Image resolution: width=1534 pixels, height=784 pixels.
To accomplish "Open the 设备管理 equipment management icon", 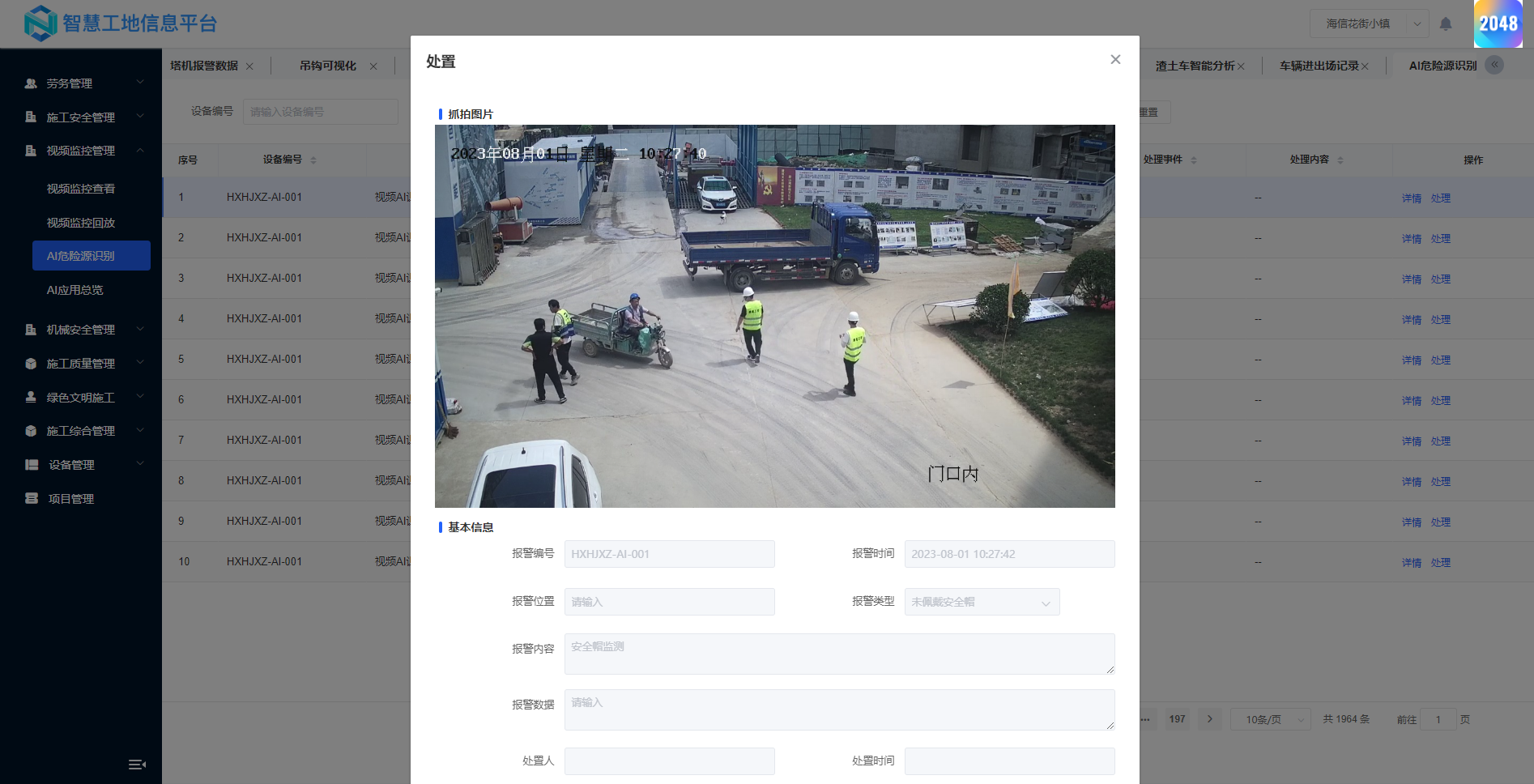I will coord(31,464).
